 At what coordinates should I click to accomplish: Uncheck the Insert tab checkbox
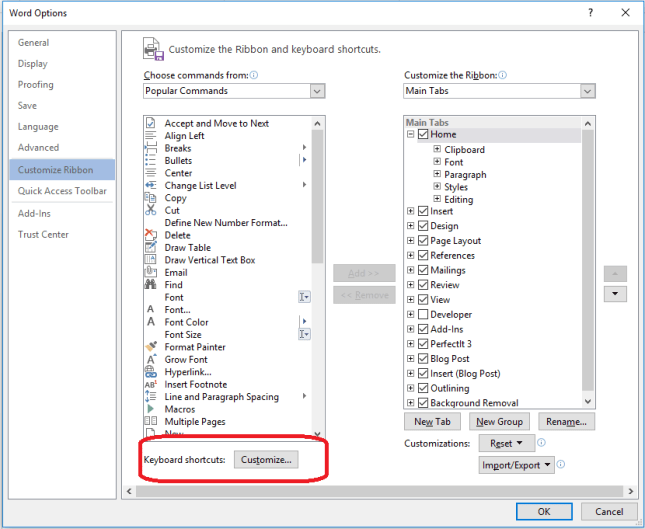pos(423,211)
